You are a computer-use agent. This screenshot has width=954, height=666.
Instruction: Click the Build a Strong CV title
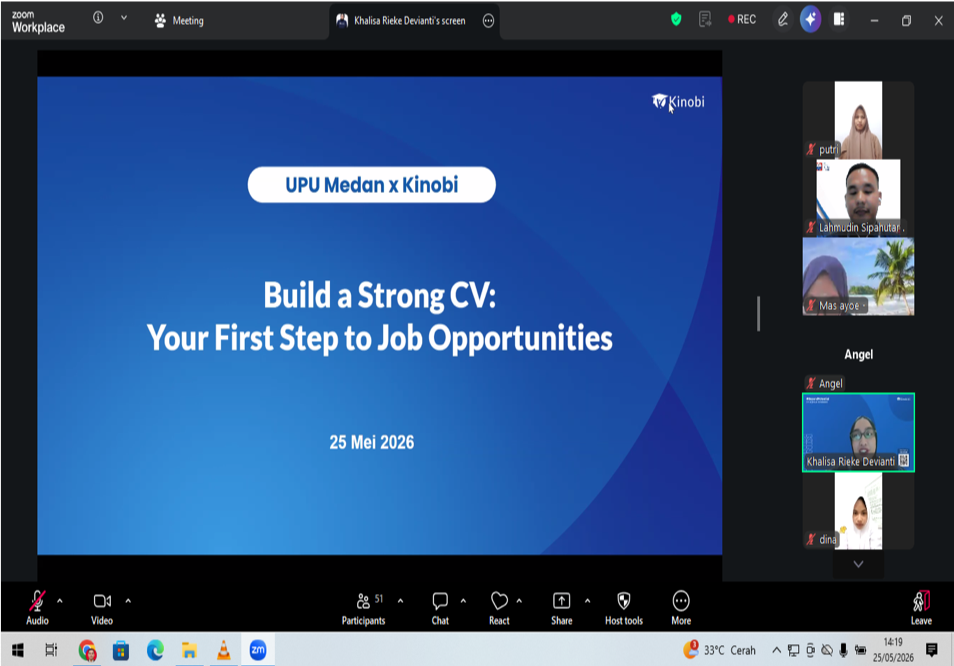point(380,296)
